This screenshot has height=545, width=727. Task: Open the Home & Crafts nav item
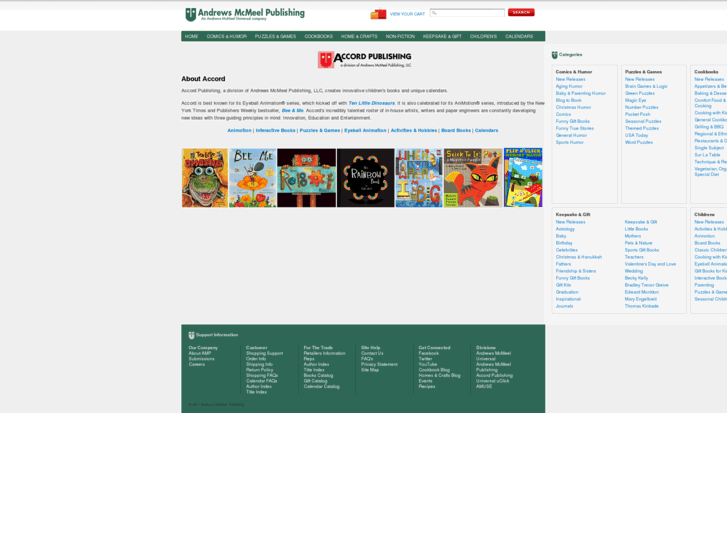click(359, 36)
